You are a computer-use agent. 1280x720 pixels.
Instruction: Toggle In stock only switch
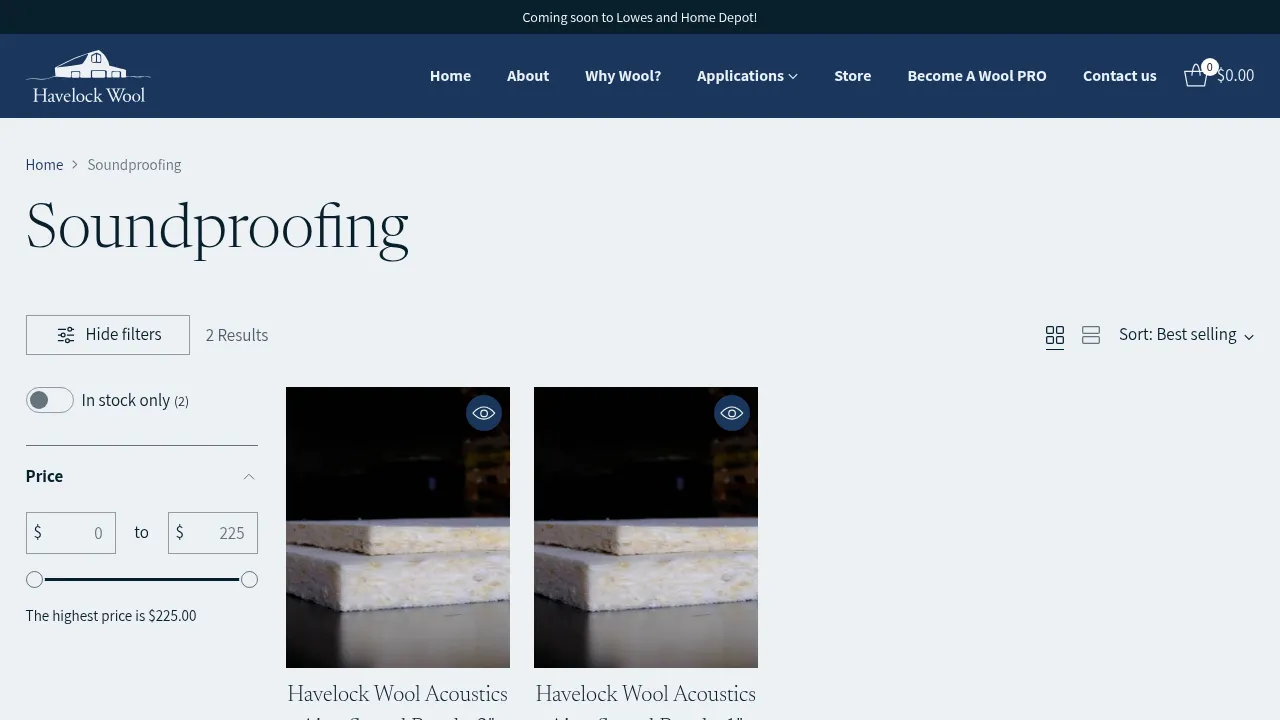click(x=50, y=400)
